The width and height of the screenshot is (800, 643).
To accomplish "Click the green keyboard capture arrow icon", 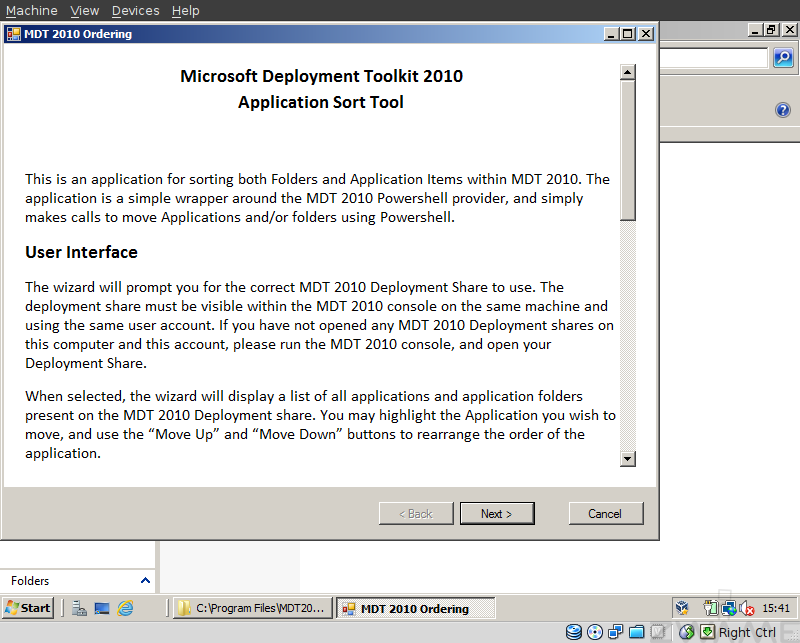I will (707, 632).
